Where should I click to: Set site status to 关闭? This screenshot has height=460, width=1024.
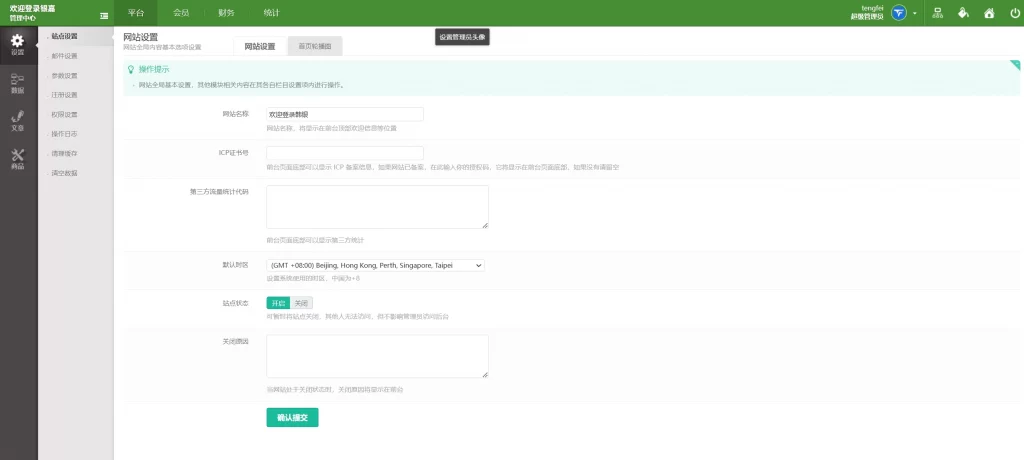coord(301,303)
